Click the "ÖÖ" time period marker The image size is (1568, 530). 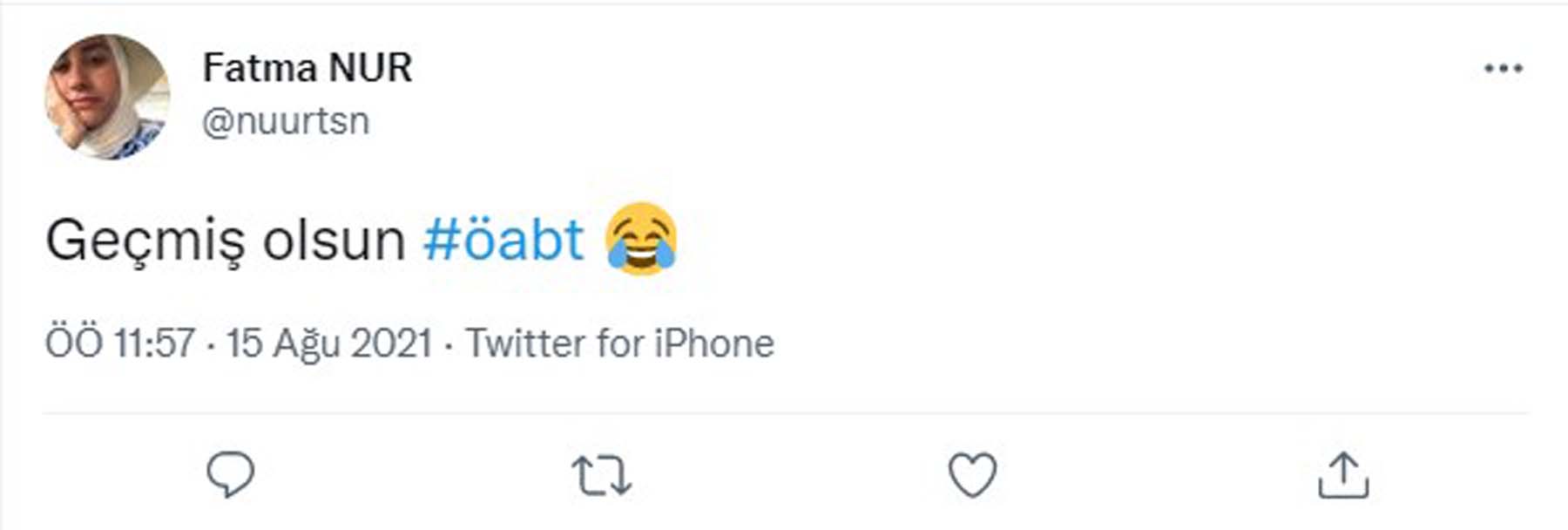pos(74,343)
